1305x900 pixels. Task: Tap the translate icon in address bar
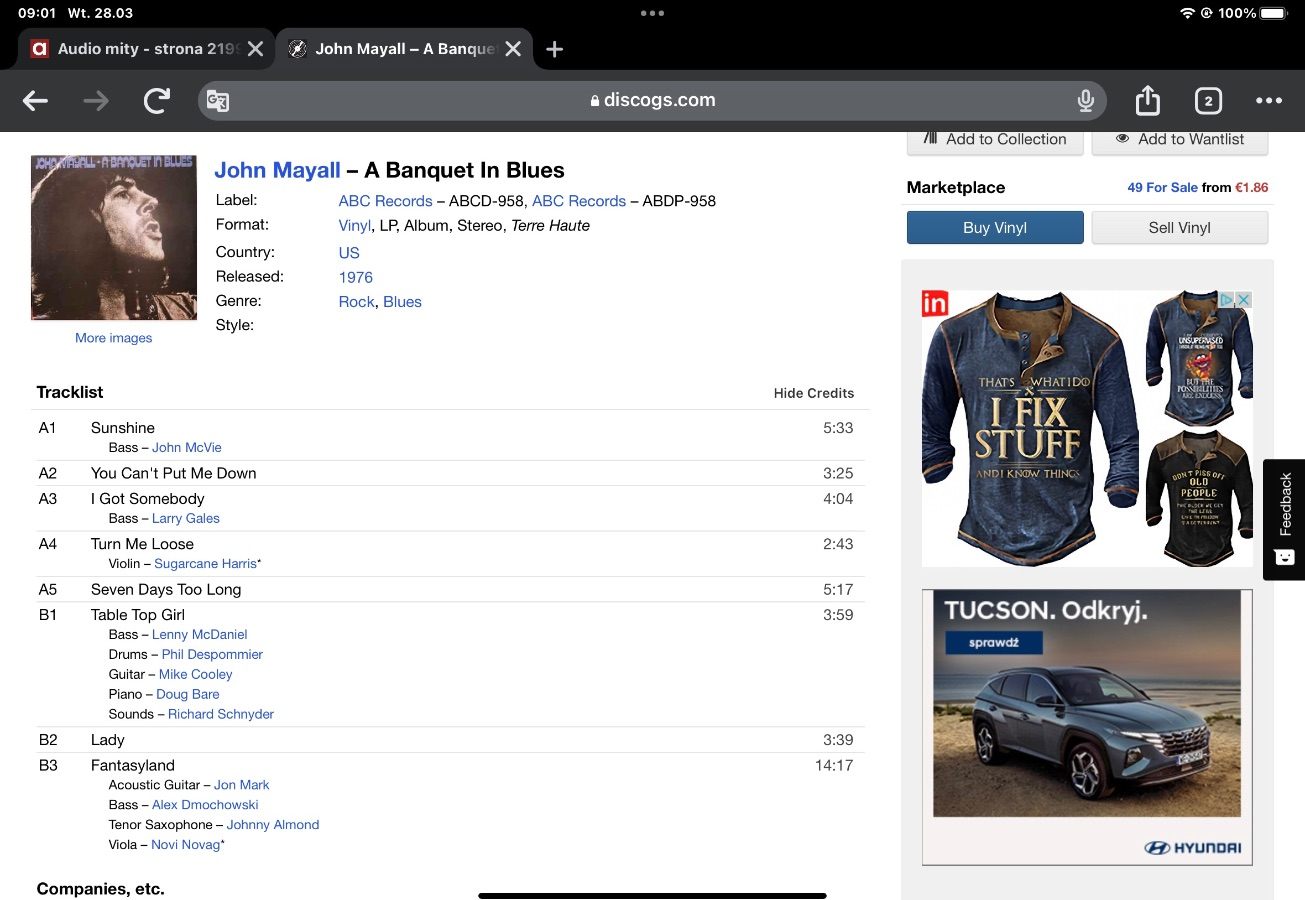coord(218,101)
